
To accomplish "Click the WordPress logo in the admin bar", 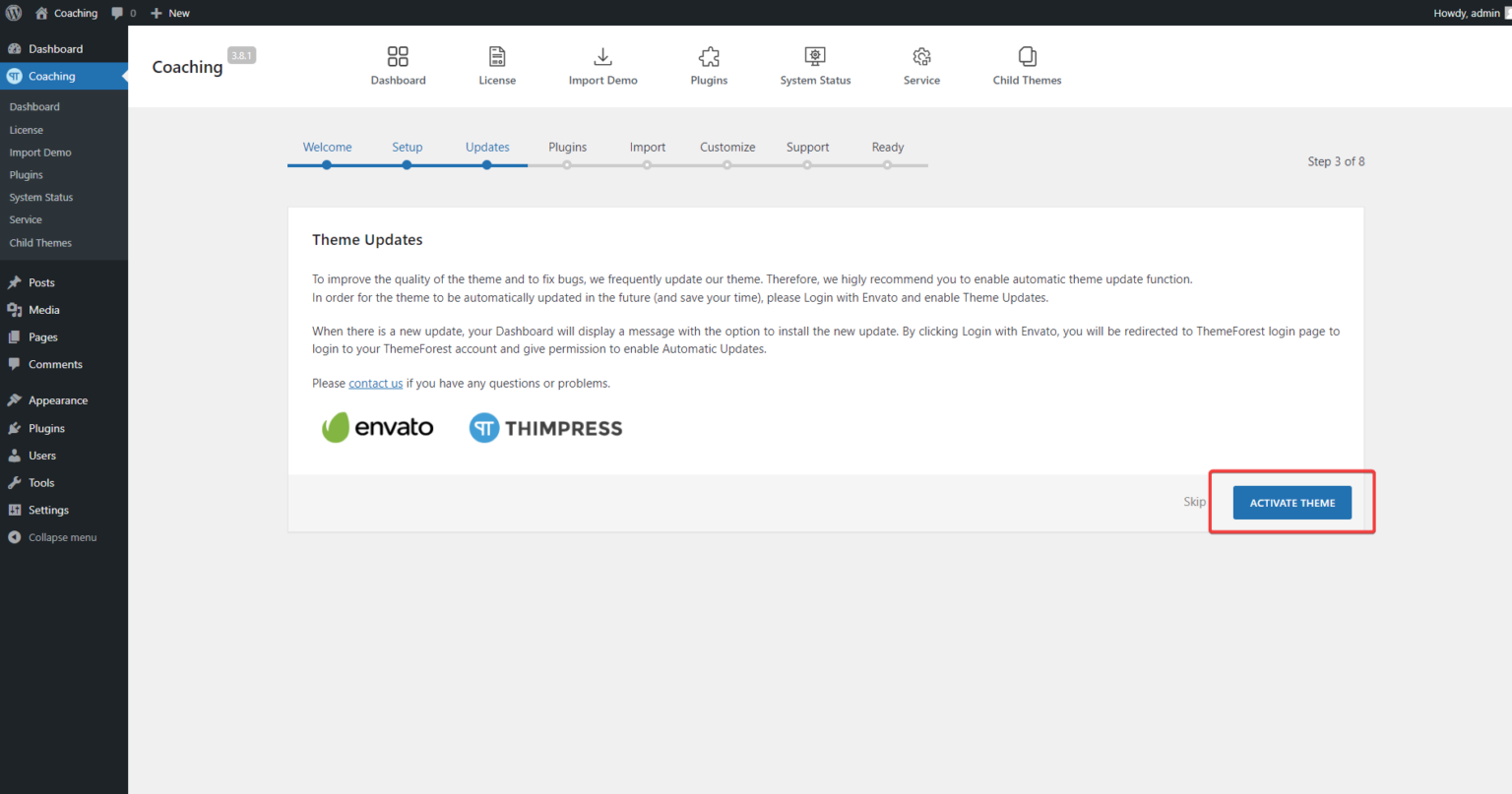I will coord(14,13).
